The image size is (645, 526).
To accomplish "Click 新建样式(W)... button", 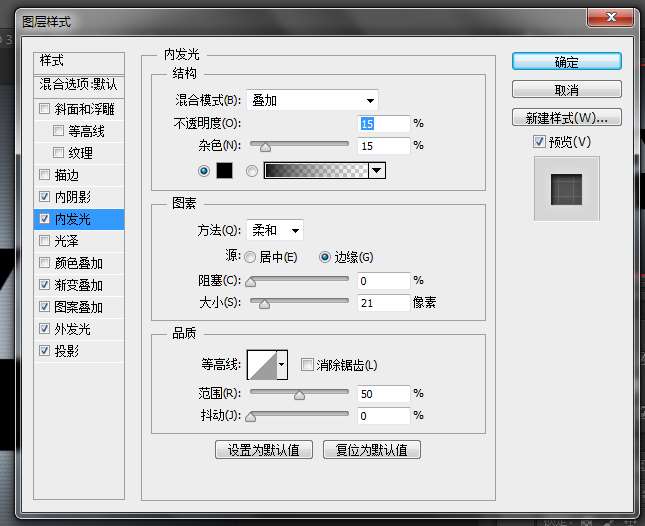I will (x=566, y=118).
